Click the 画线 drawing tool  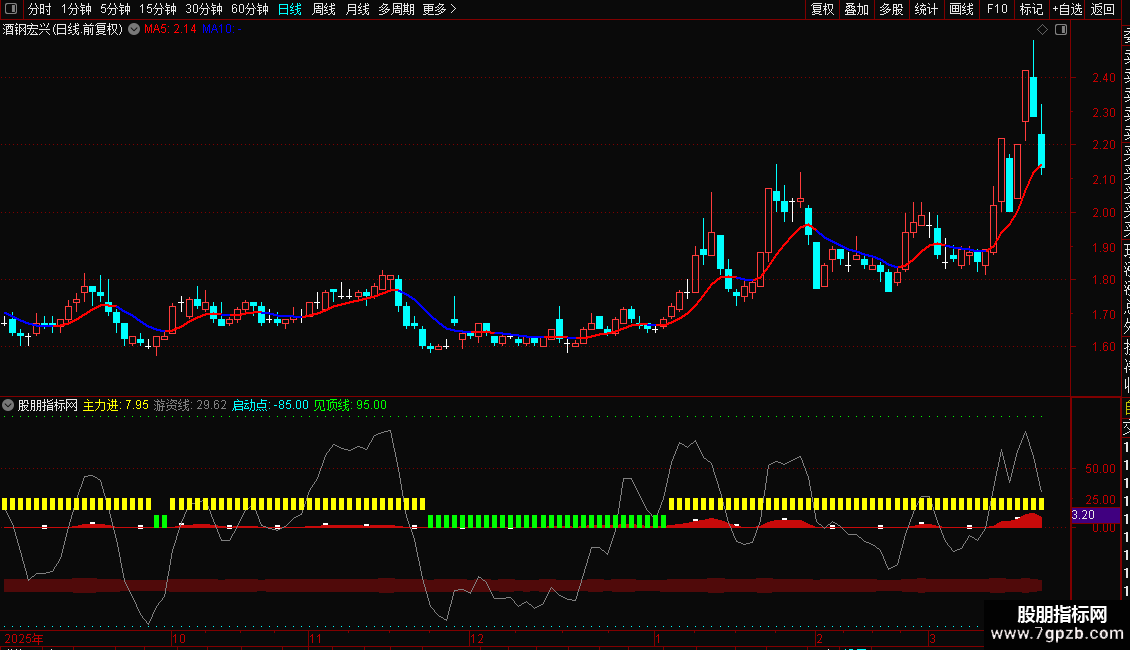tap(961, 9)
